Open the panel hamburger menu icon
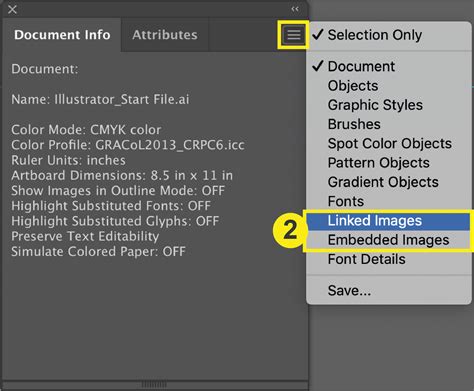This screenshot has width=474, height=391. click(293, 35)
